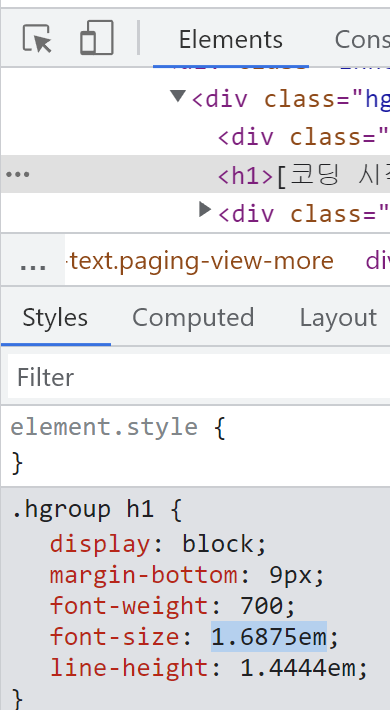Edit the line-height property name
This screenshot has width=390, height=710.
point(129,668)
